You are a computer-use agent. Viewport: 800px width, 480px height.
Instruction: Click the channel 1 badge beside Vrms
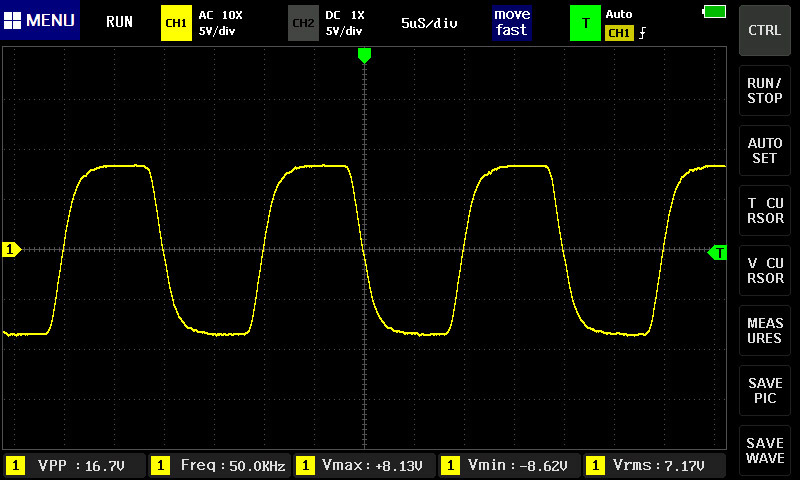pos(595,465)
